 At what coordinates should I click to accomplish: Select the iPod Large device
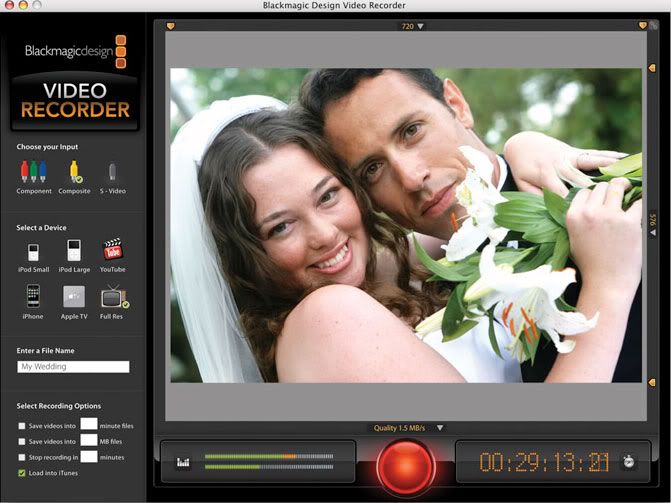pyautogui.click(x=74, y=250)
